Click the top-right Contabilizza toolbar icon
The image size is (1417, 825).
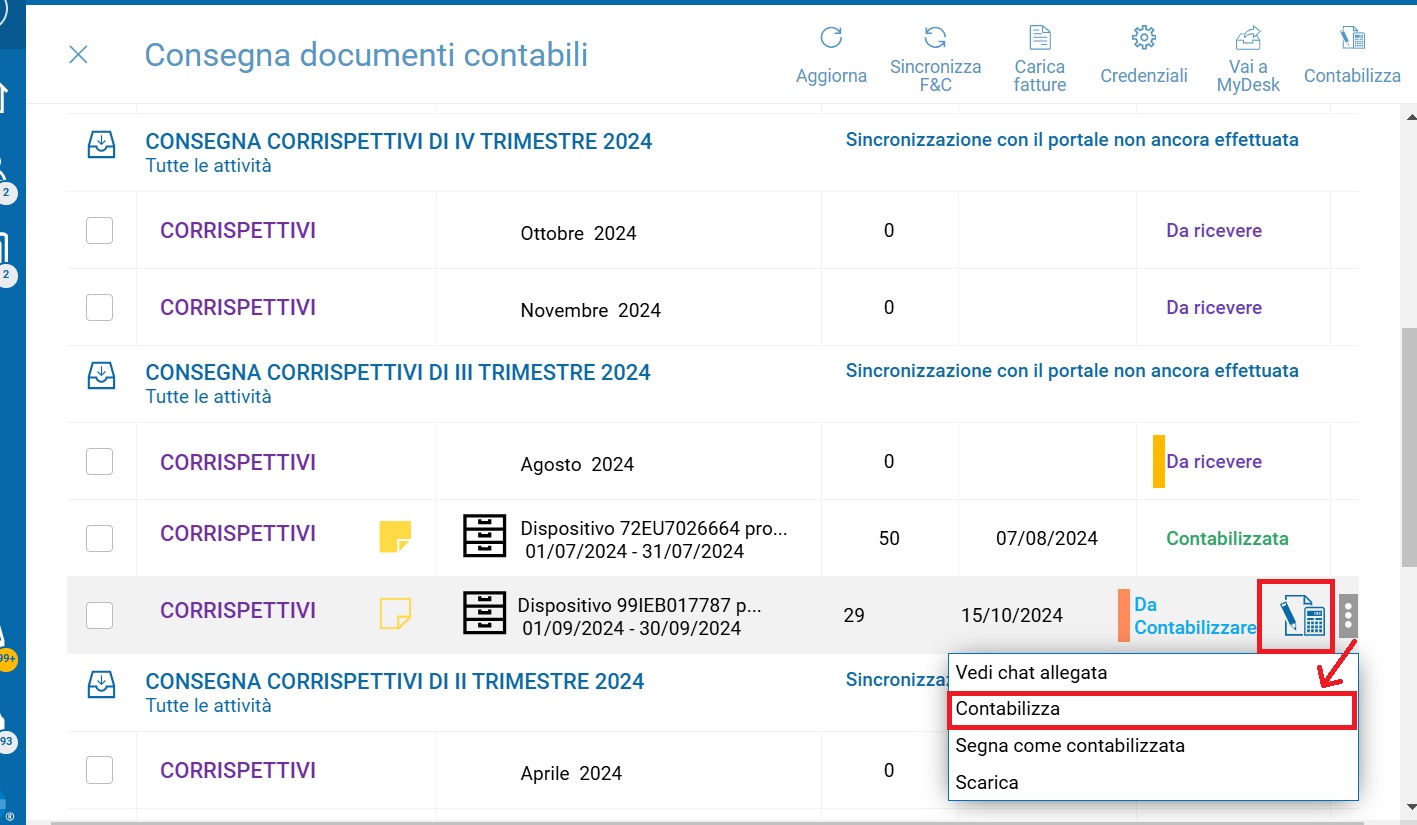[x=1352, y=39]
